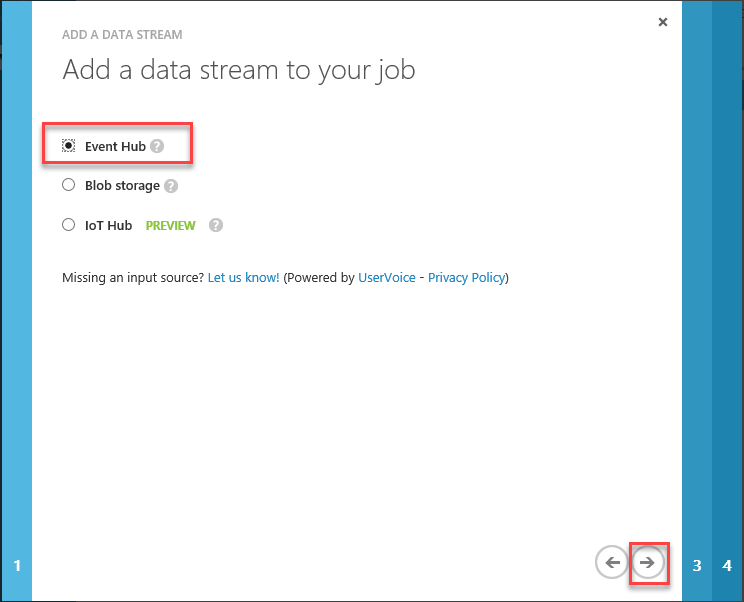Go to next step with right arrow

pos(648,563)
